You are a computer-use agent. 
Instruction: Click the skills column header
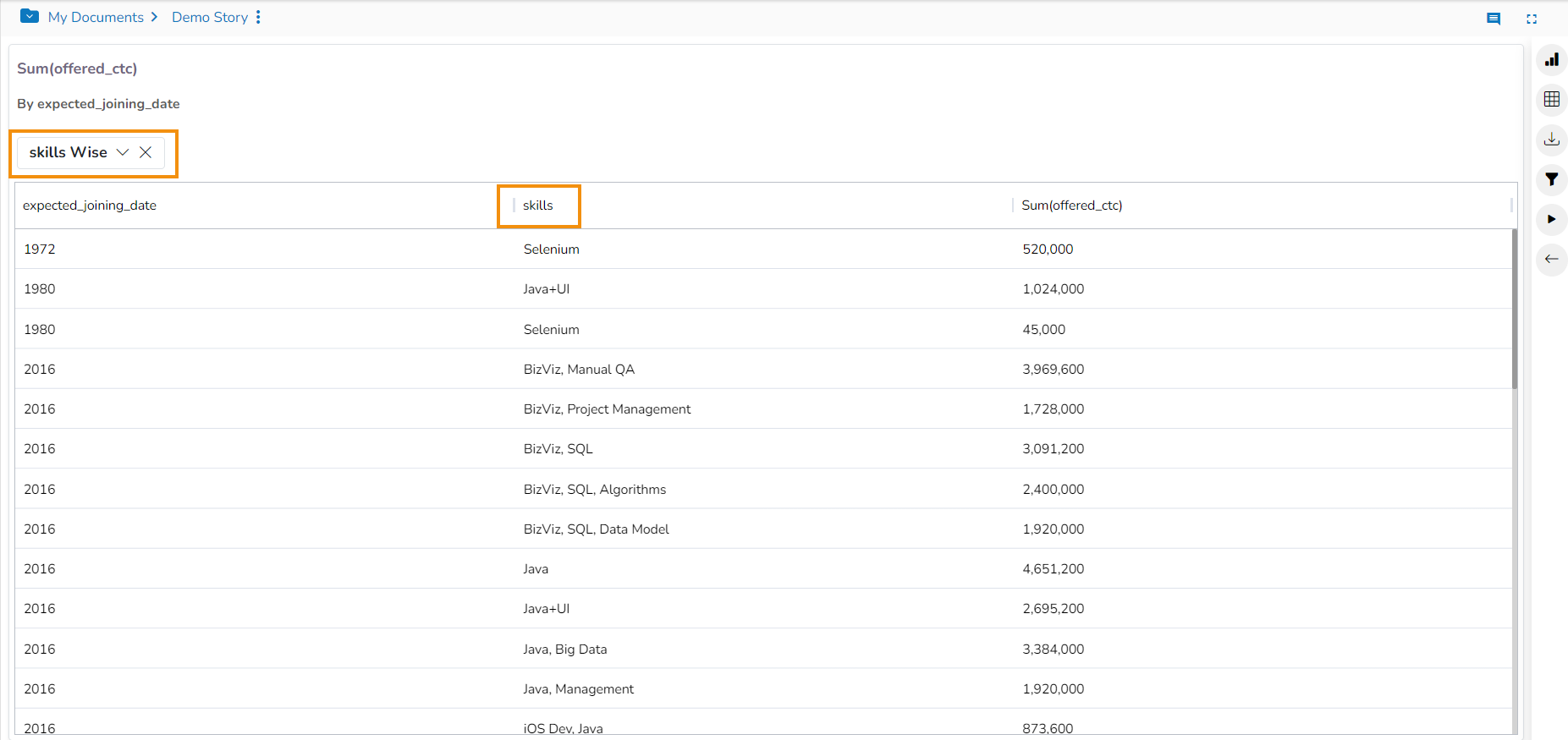tap(538, 206)
